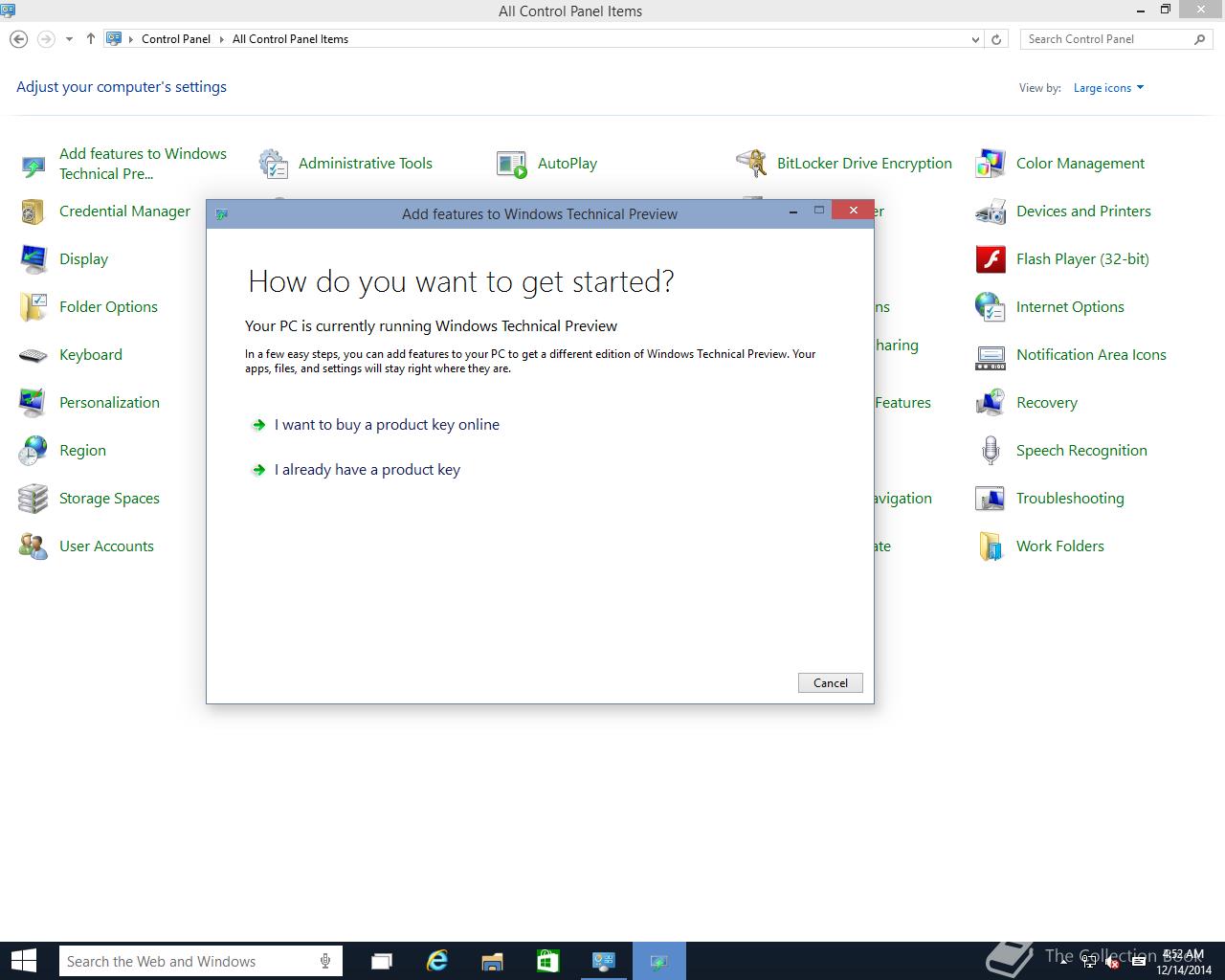Screen dimensions: 1225x980
Task: Refresh the Control Panel view
Action: pyautogui.click(x=996, y=39)
